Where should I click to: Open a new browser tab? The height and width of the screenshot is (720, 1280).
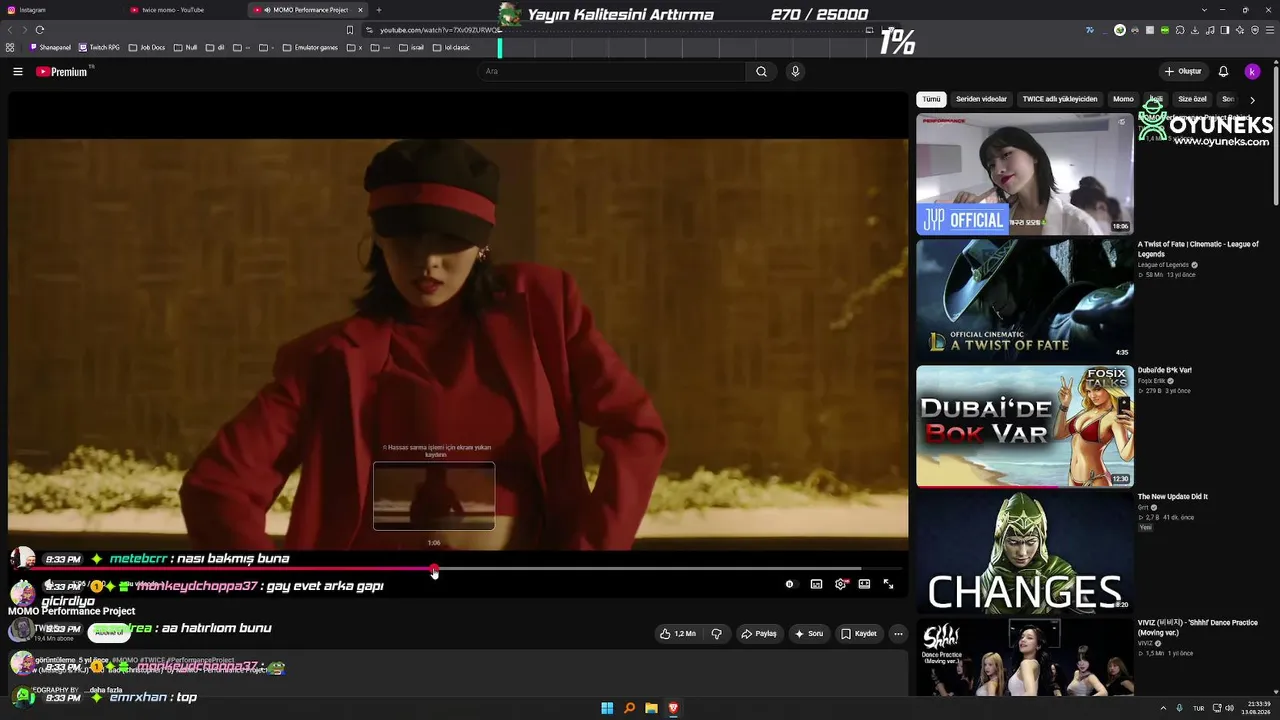378,10
